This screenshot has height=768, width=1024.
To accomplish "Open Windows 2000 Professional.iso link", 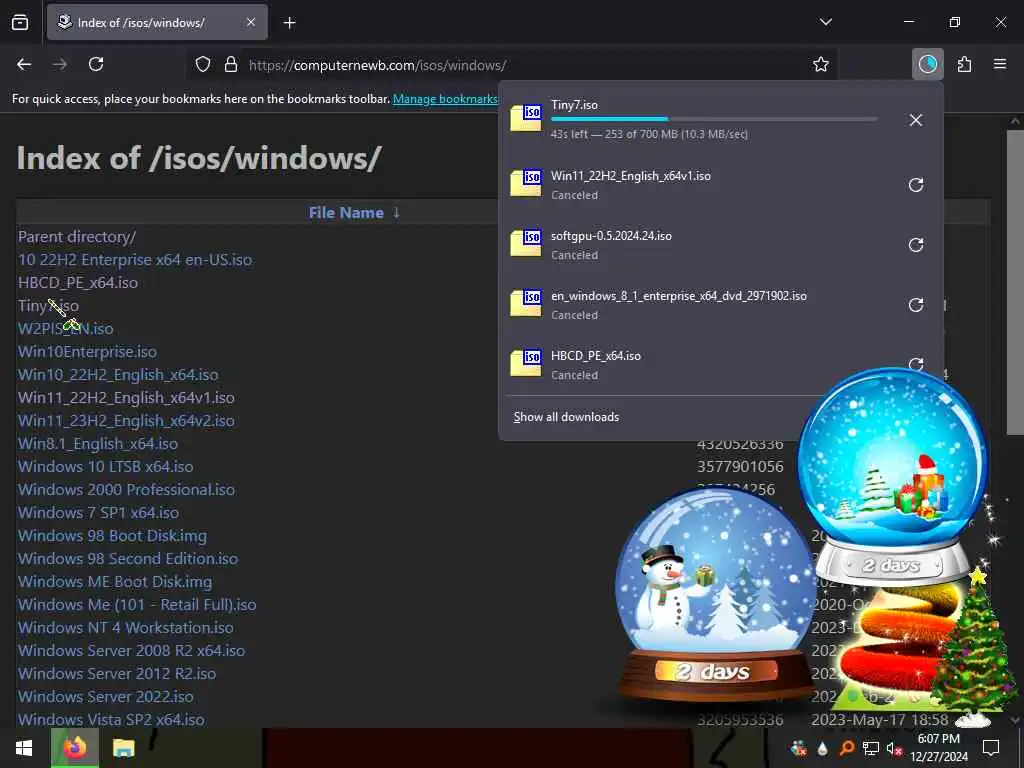I will click(x=127, y=489).
